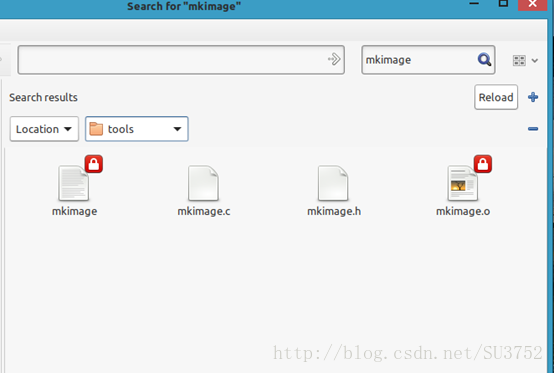554x373 pixels.
Task: Select the mkimage.h file icon
Action: click(x=333, y=183)
